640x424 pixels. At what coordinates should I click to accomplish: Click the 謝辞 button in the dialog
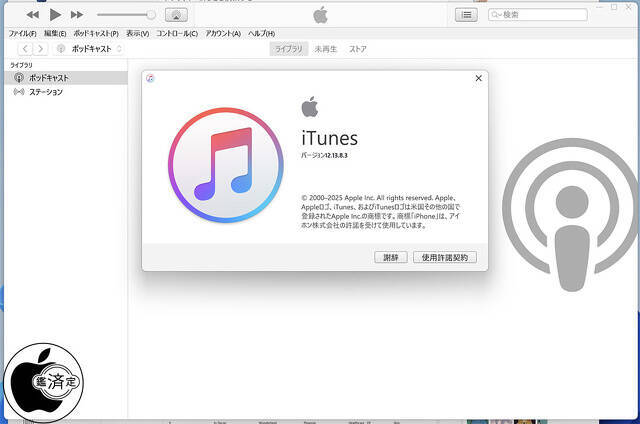coord(390,257)
